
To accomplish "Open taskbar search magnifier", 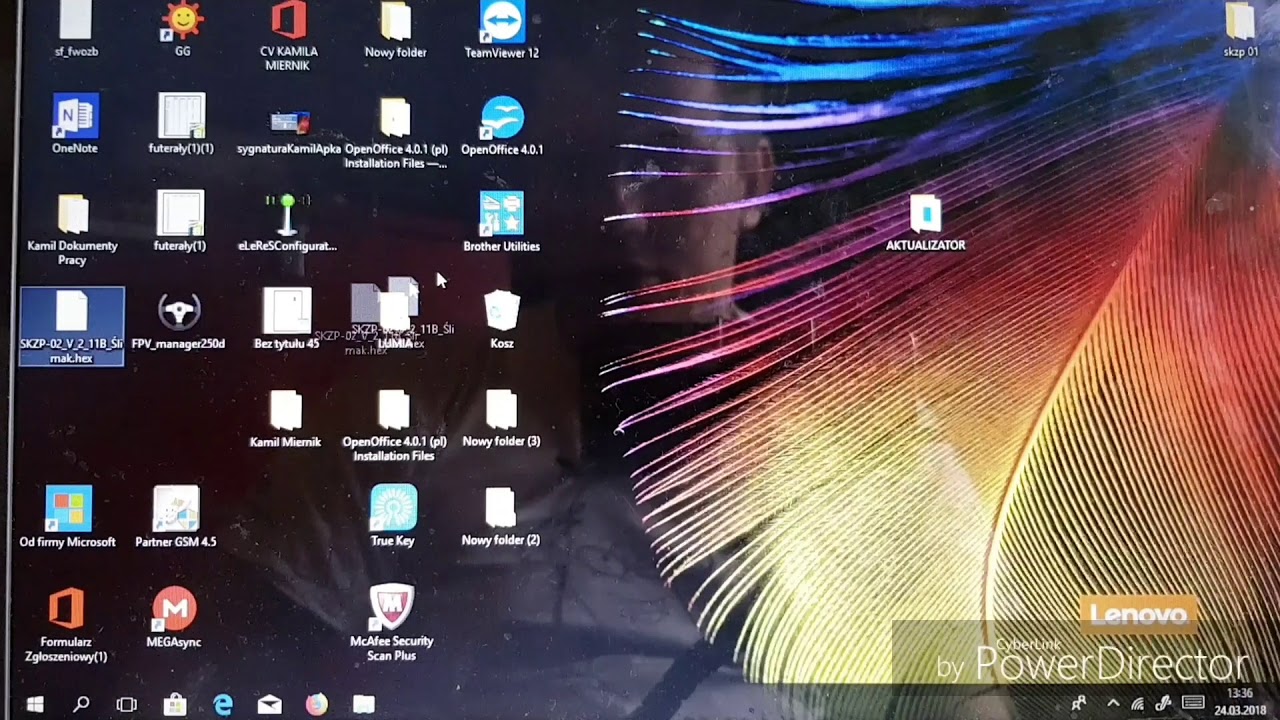I will pos(81,704).
